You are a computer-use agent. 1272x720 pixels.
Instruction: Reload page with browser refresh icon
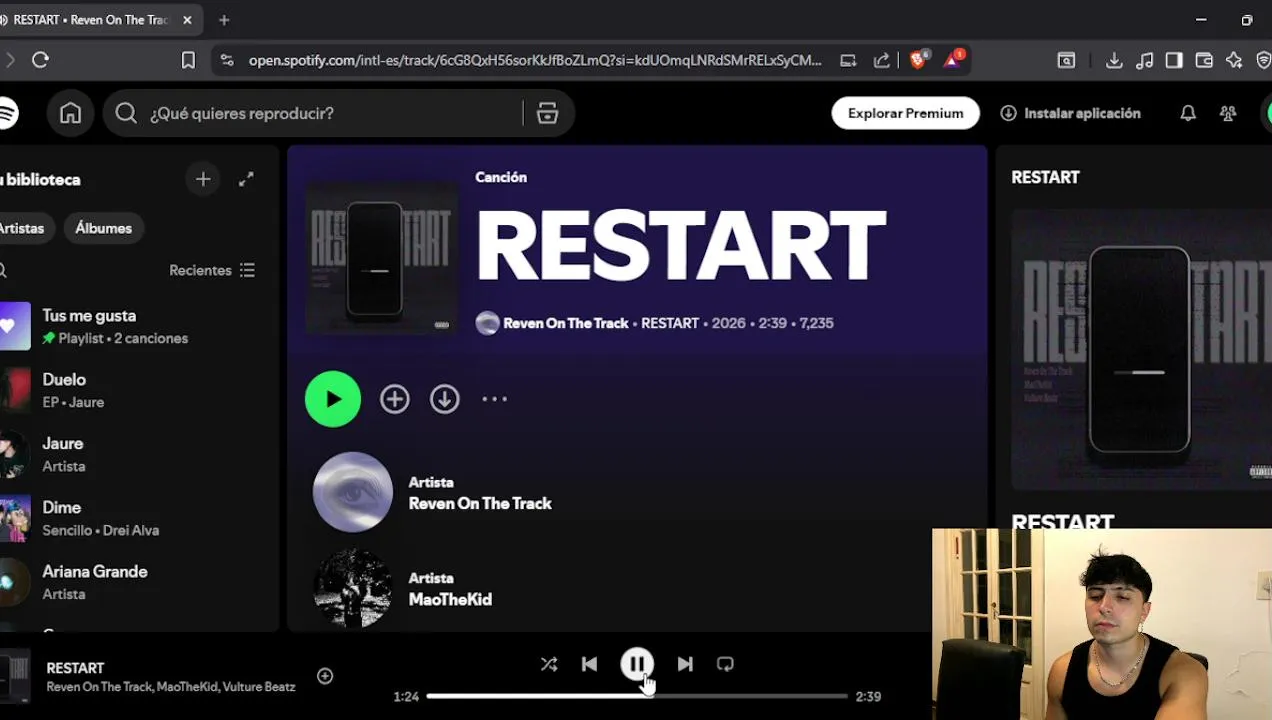pos(40,60)
